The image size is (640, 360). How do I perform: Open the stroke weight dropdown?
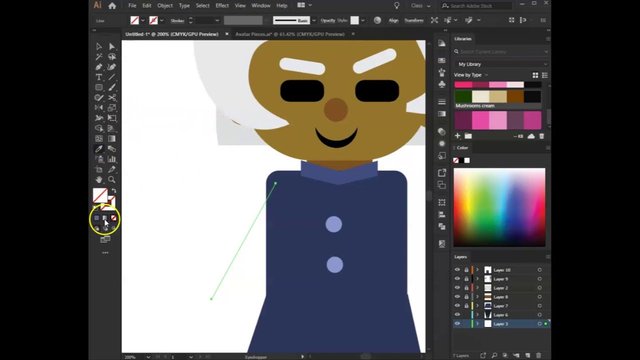pyautogui.click(x=217, y=20)
